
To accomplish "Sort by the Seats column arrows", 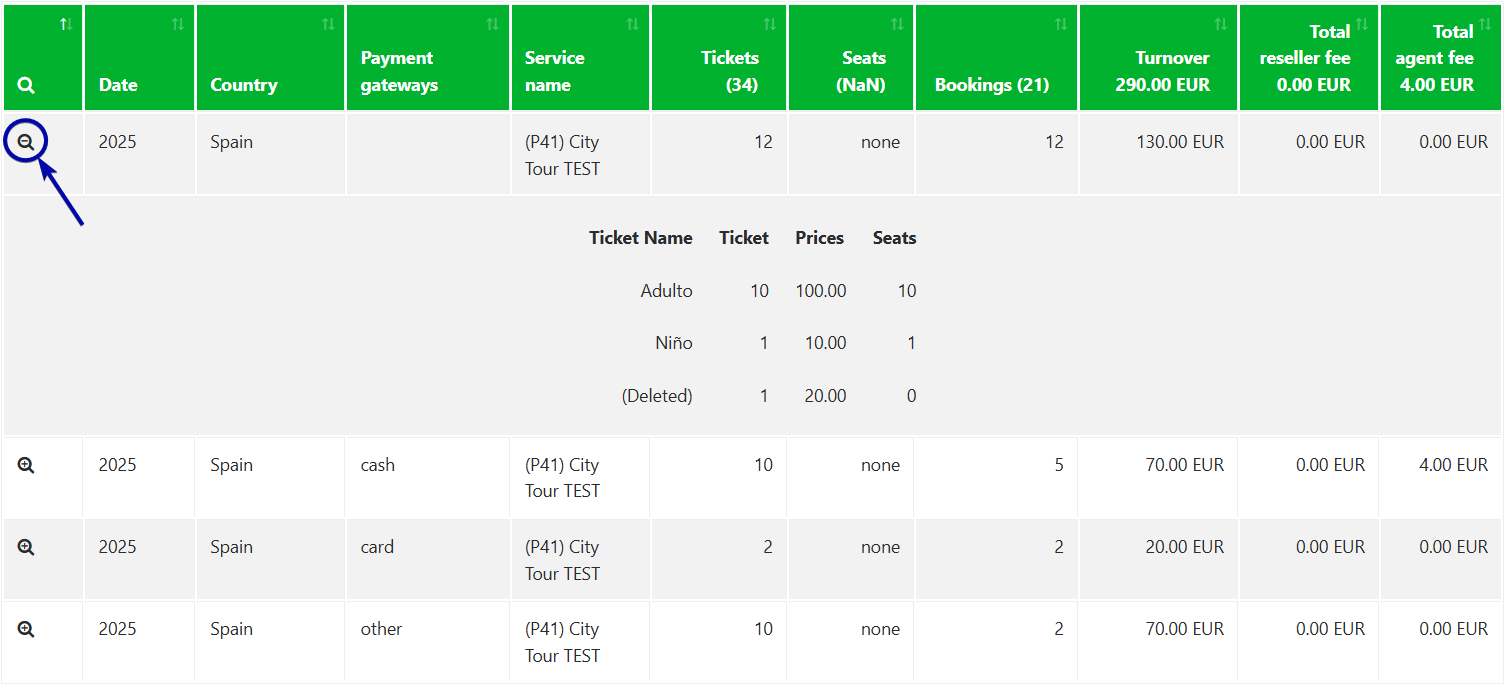I will tap(897, 24).
